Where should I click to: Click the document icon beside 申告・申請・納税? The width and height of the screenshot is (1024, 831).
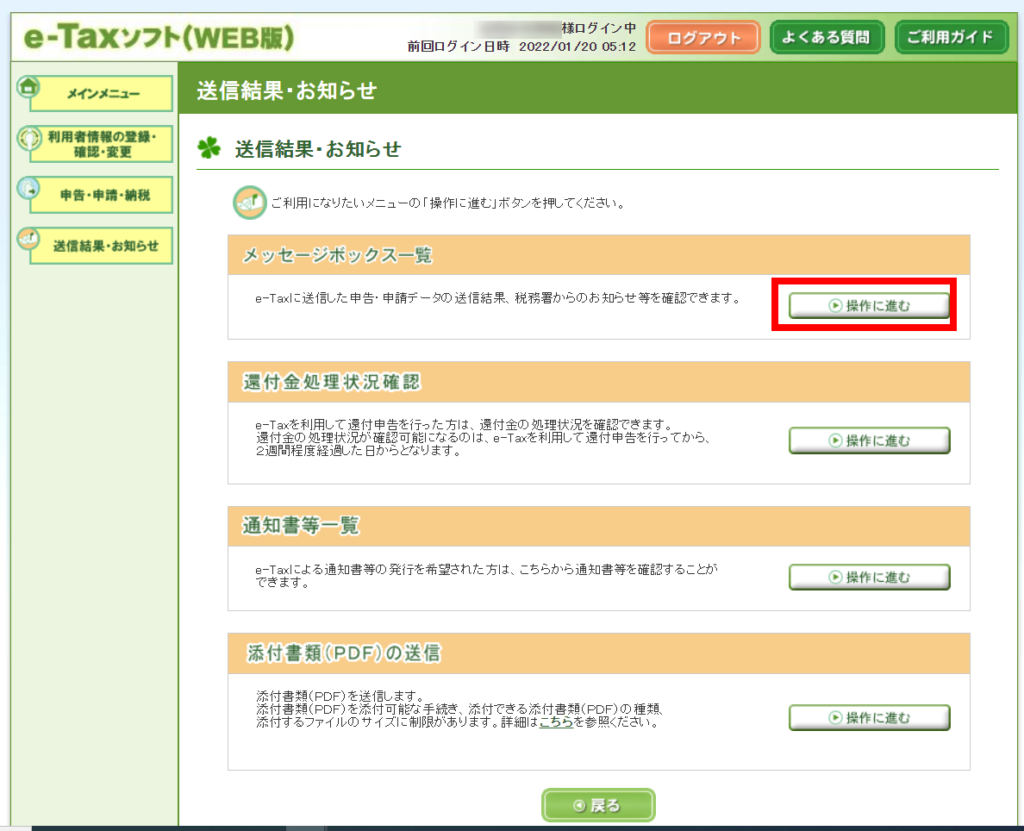(x=29, y=188)
